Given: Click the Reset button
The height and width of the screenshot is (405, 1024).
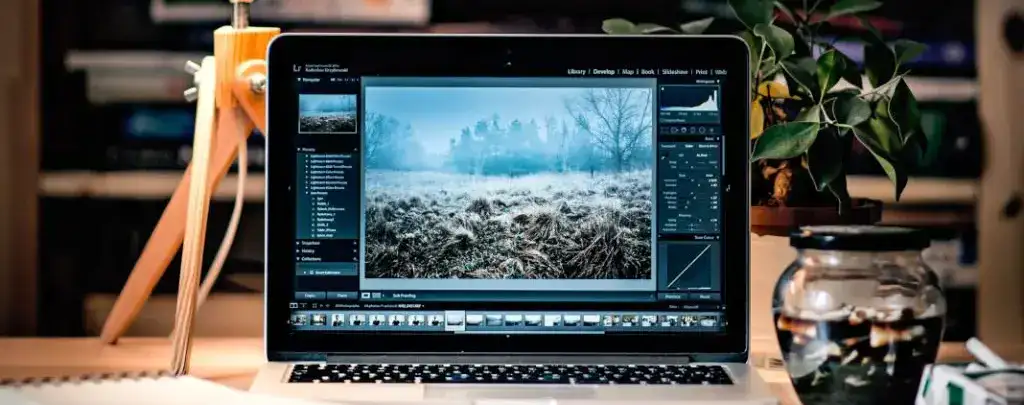Looking at the screenshot, I should [x=704, y=296].
